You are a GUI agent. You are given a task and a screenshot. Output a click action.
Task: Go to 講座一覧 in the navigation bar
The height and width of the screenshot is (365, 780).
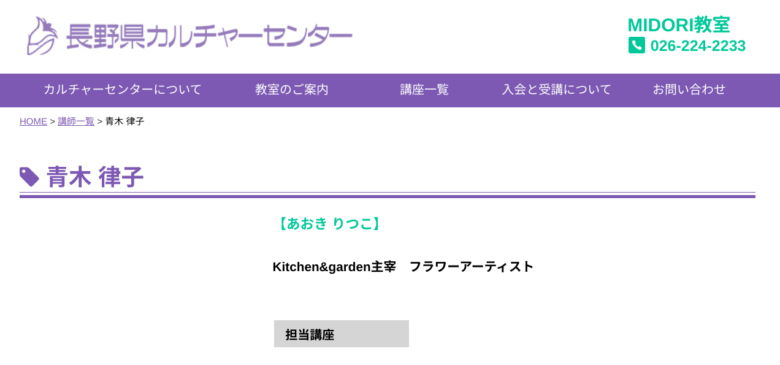point(424,90)
